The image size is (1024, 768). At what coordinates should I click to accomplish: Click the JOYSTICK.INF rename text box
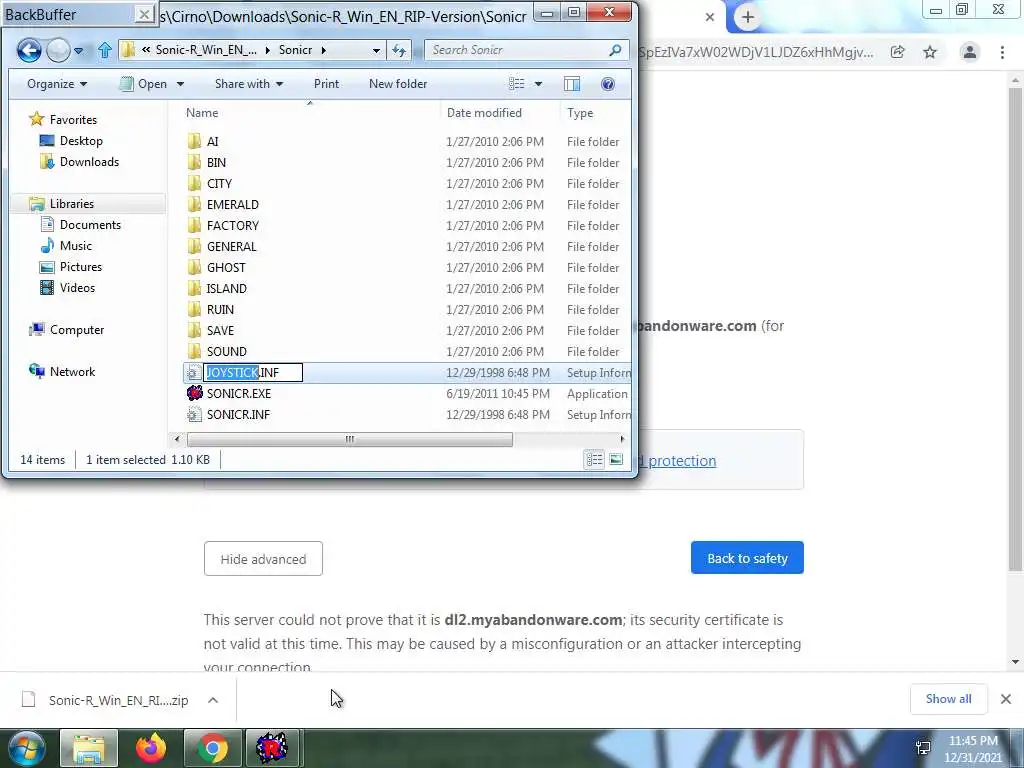253,372
